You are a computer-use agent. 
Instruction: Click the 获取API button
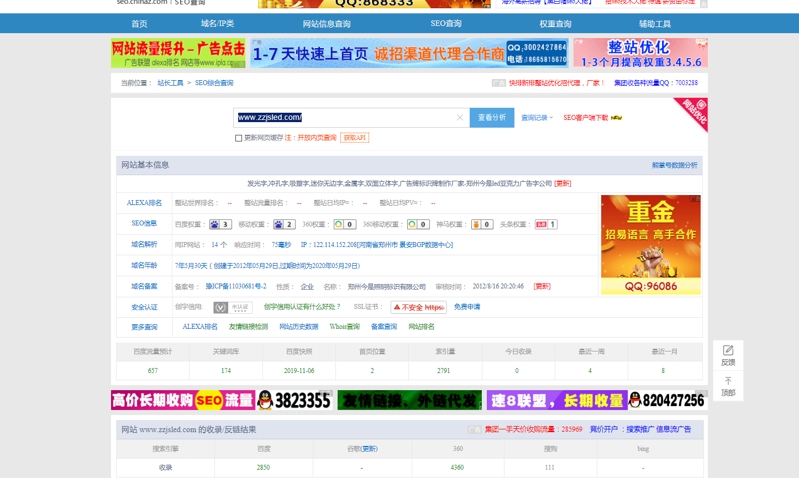(x=354, y=138)
